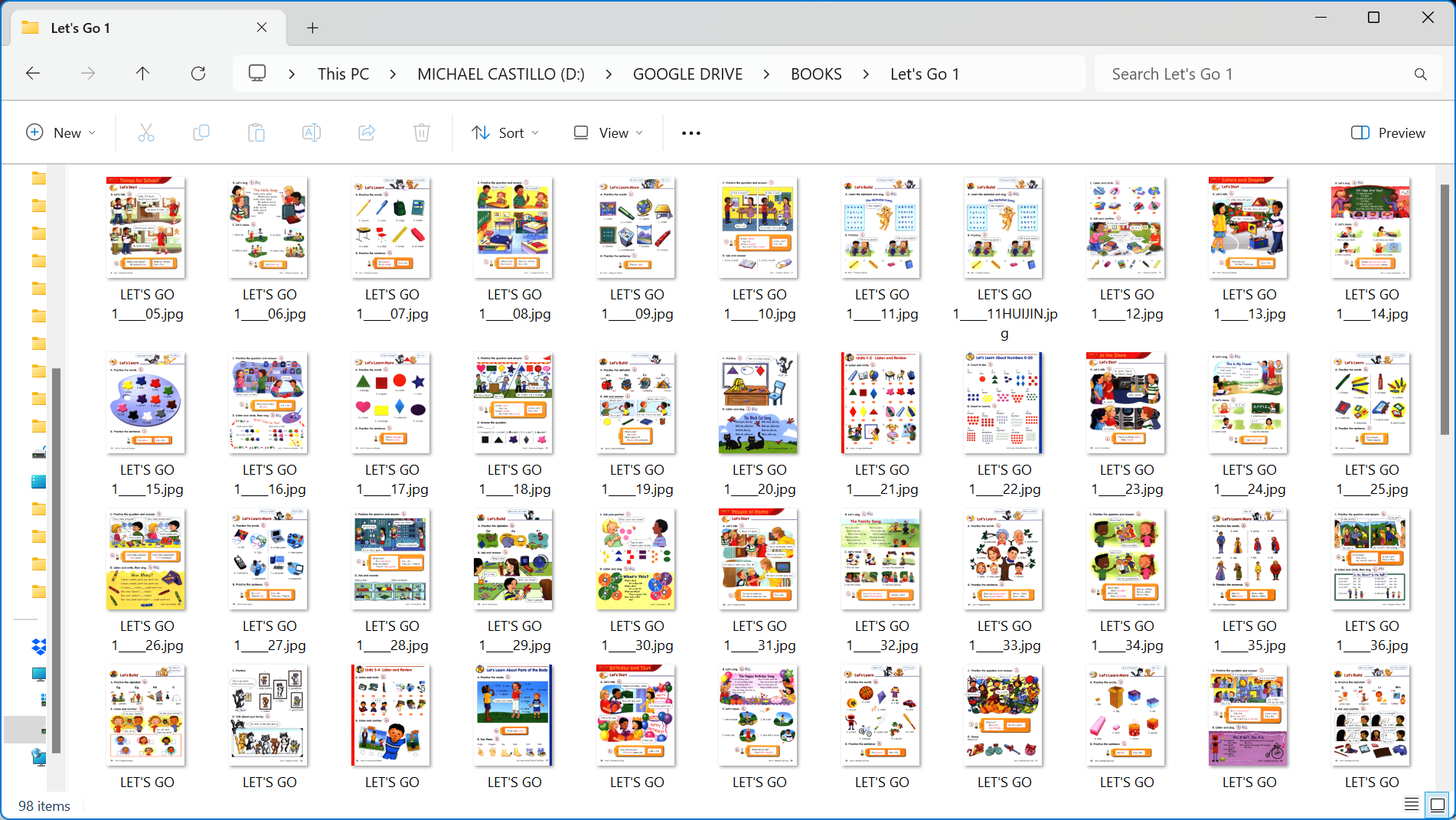Click the Cut scissors icon
1456x820 pixels.
coord(146,132)
